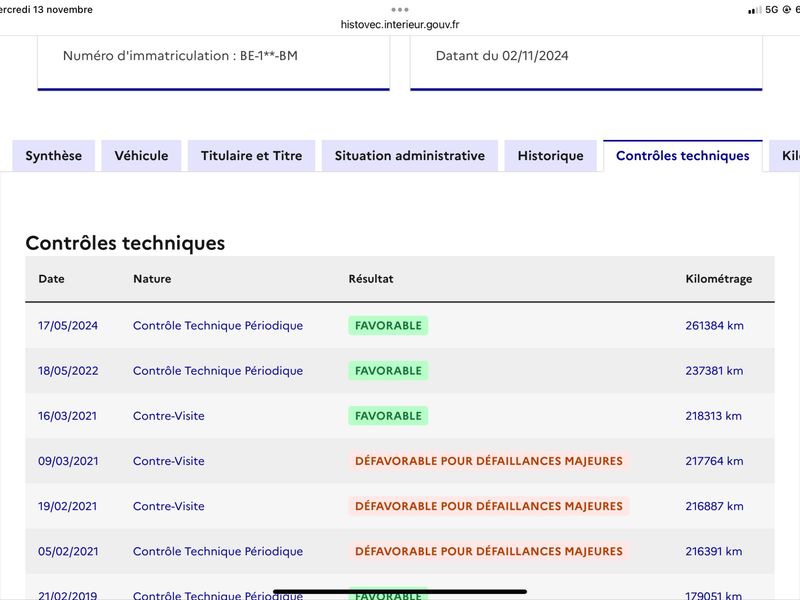Select the date 09/03/2021
Viewport: 800px width, 600px height.
click(x=68, y=461)
